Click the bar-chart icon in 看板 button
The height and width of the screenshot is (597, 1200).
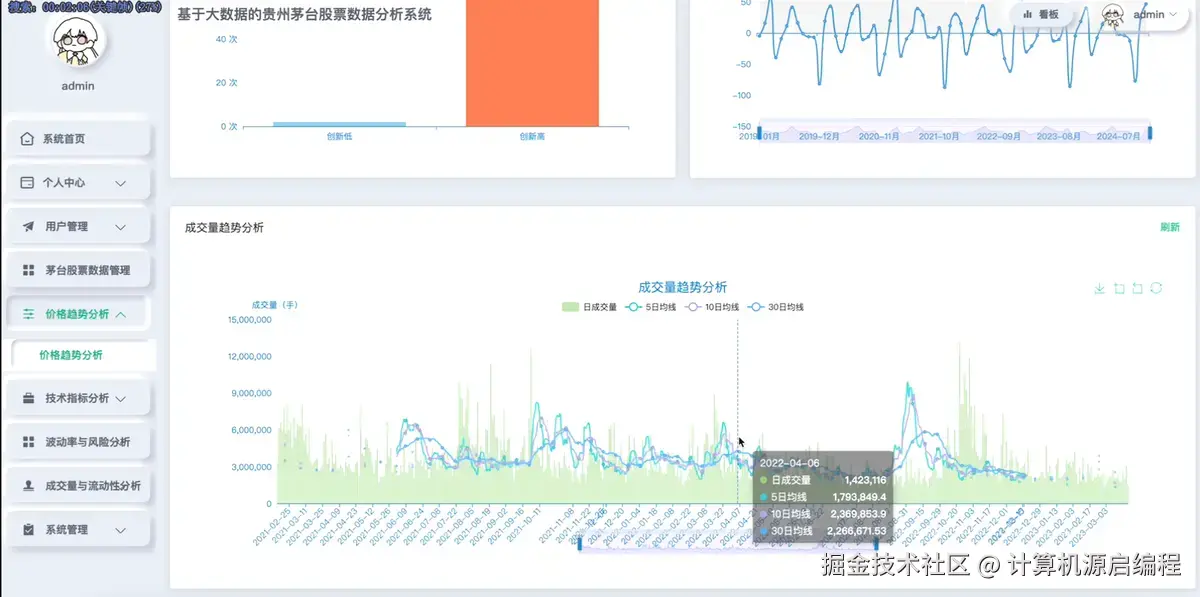coord(1027,15)
